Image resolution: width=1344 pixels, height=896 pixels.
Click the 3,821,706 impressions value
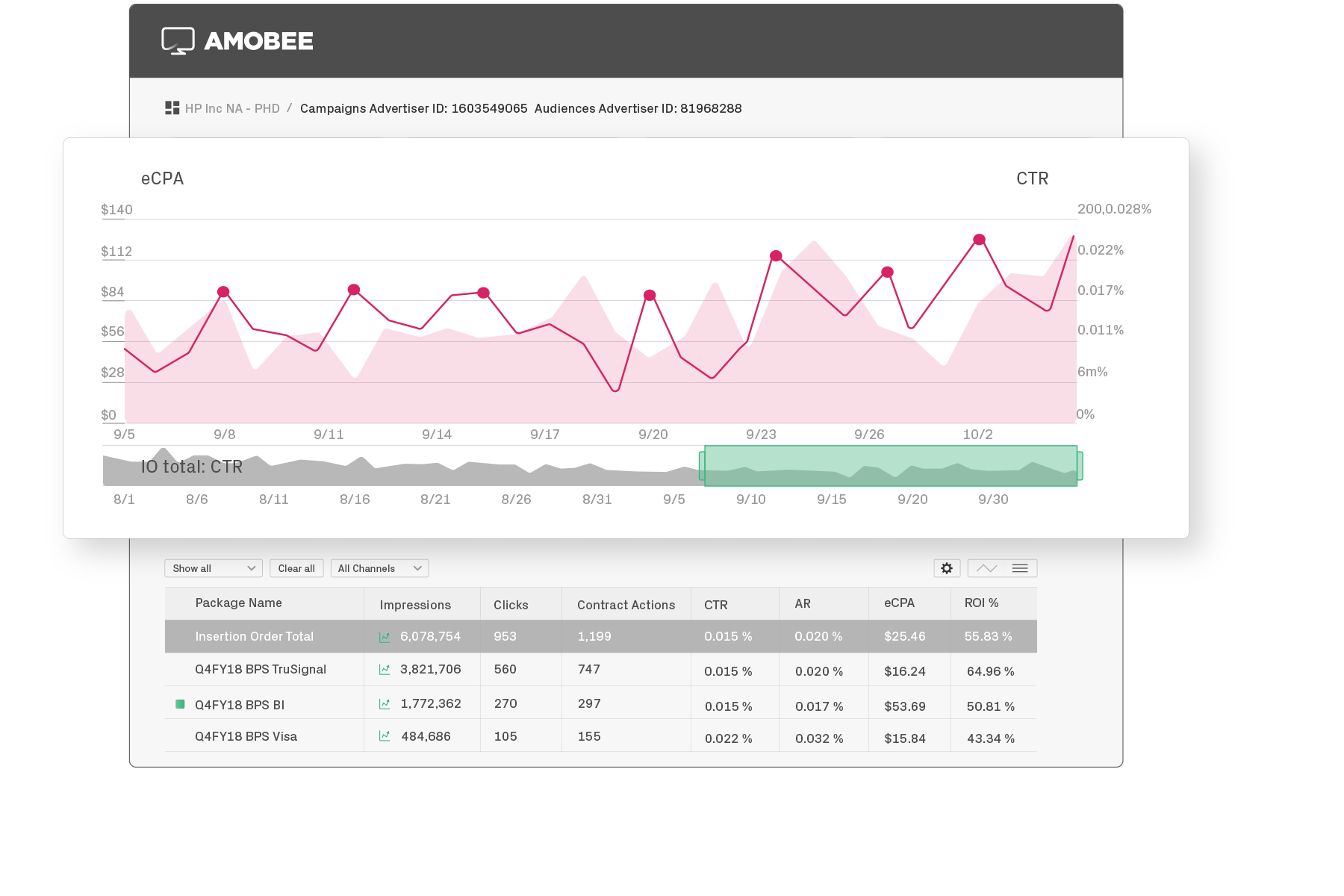point(430,670)
